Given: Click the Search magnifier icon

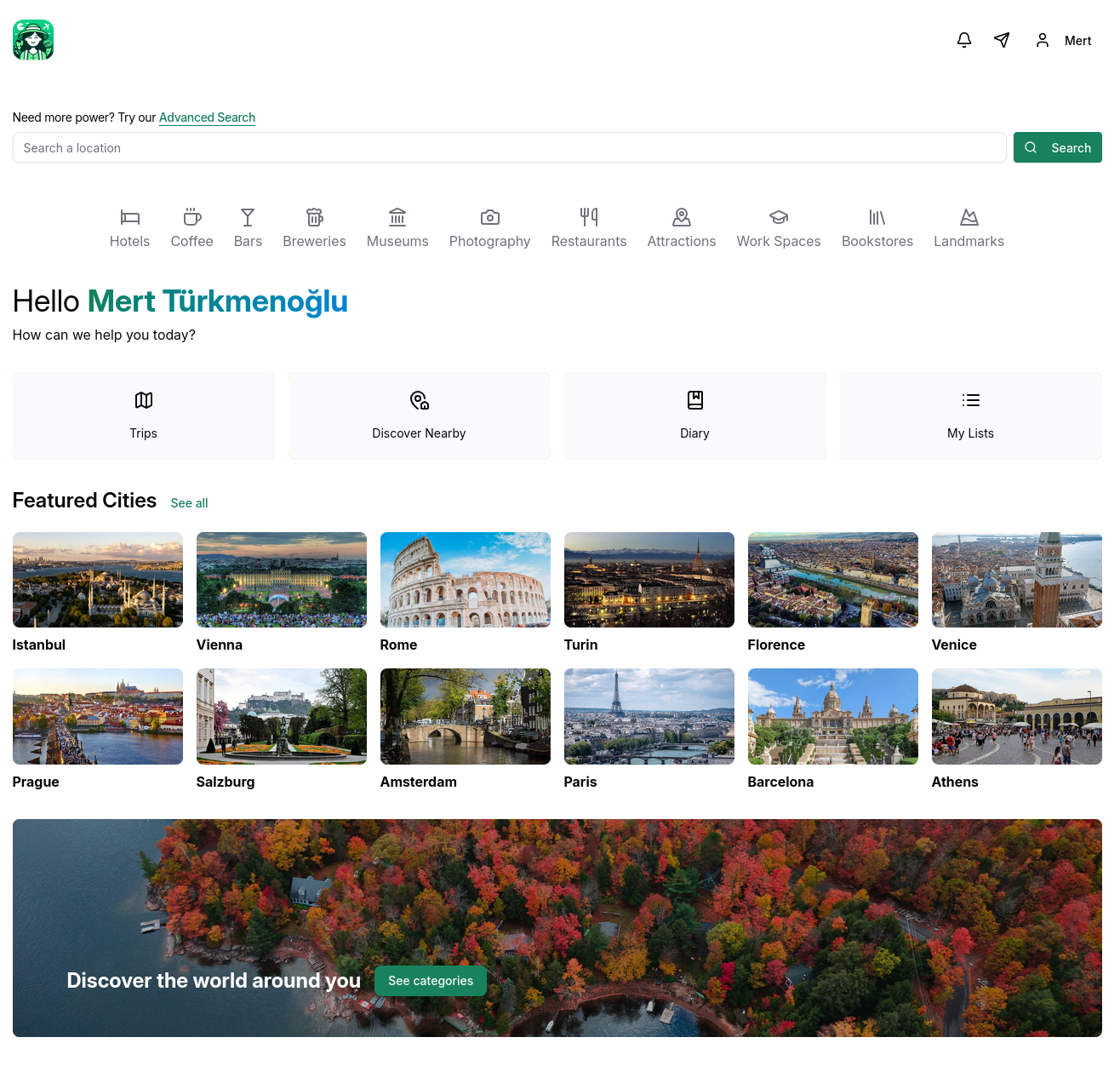Looking at the screenshot, I should pyautogui.click(x=1031, y=147).
